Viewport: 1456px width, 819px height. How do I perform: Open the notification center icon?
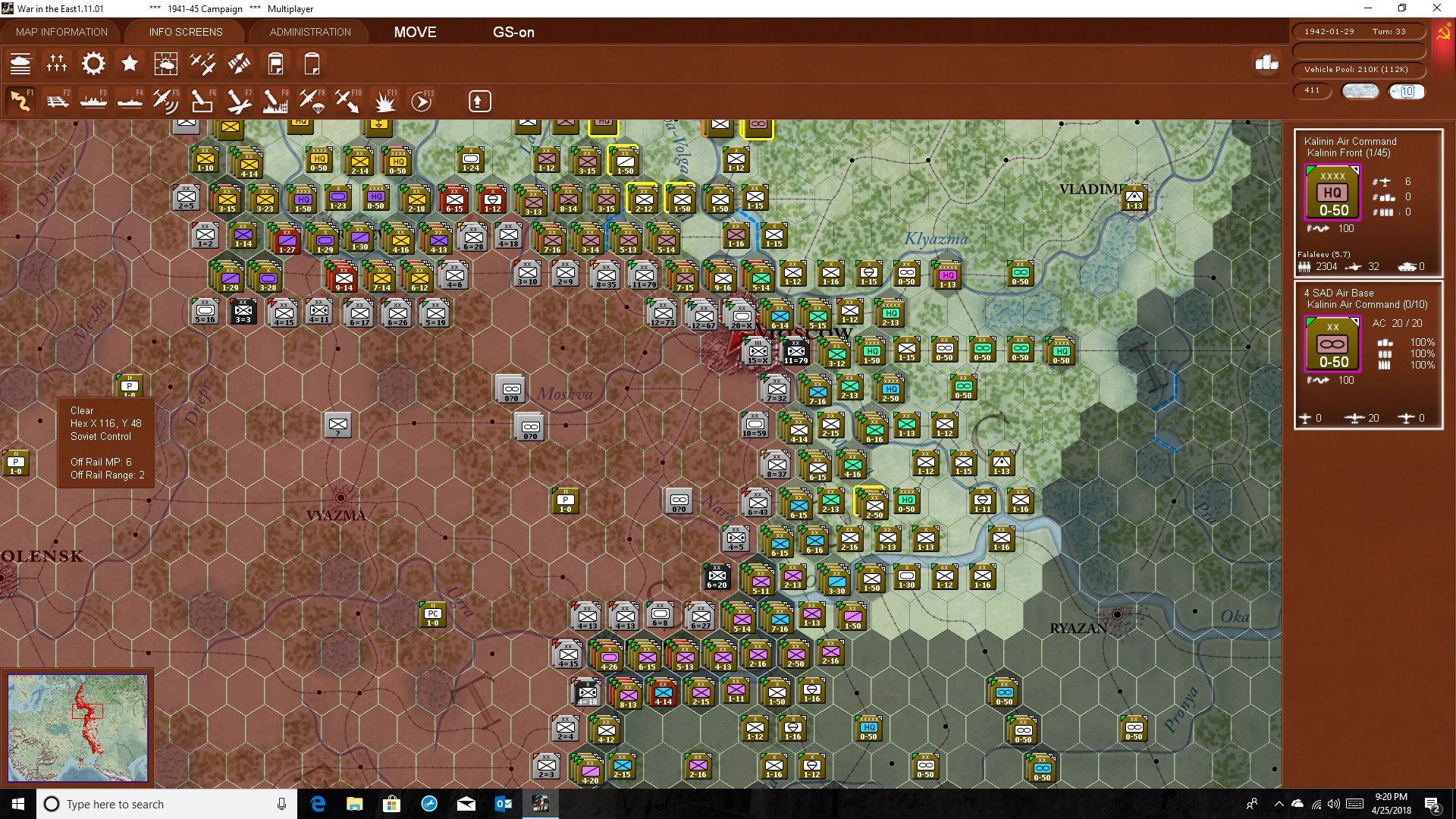click(x=1432, y=805)
